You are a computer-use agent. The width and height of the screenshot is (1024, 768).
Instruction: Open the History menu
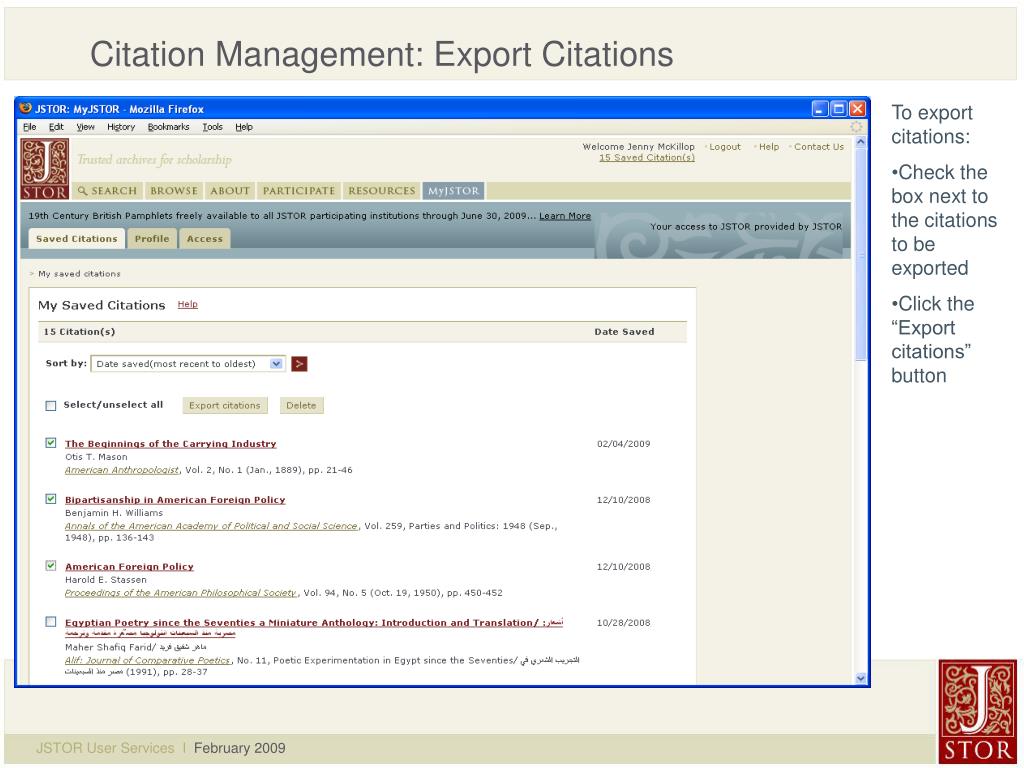[x=121, y=127]
